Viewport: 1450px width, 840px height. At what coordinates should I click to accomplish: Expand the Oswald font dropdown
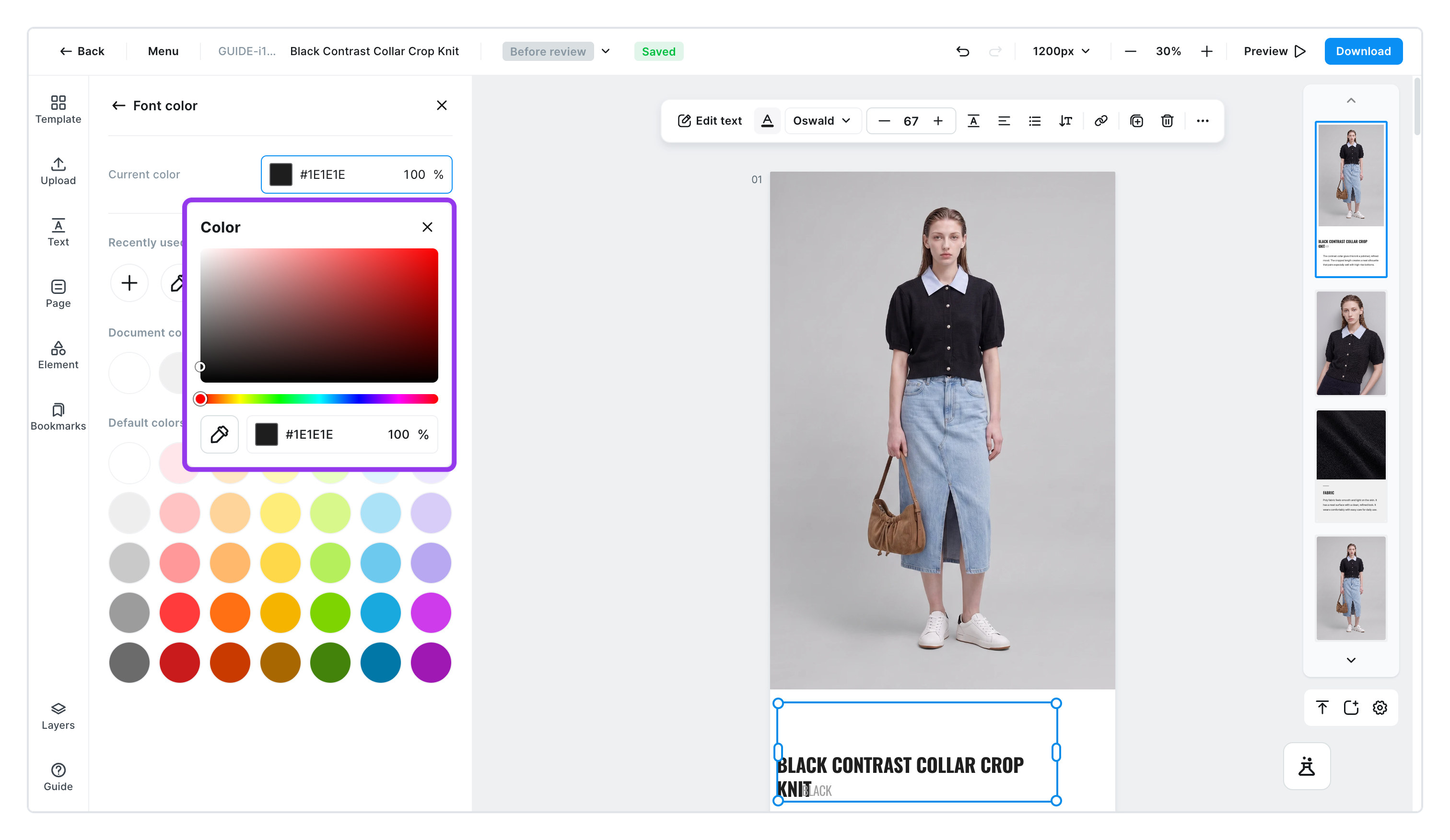pos(822,121)
